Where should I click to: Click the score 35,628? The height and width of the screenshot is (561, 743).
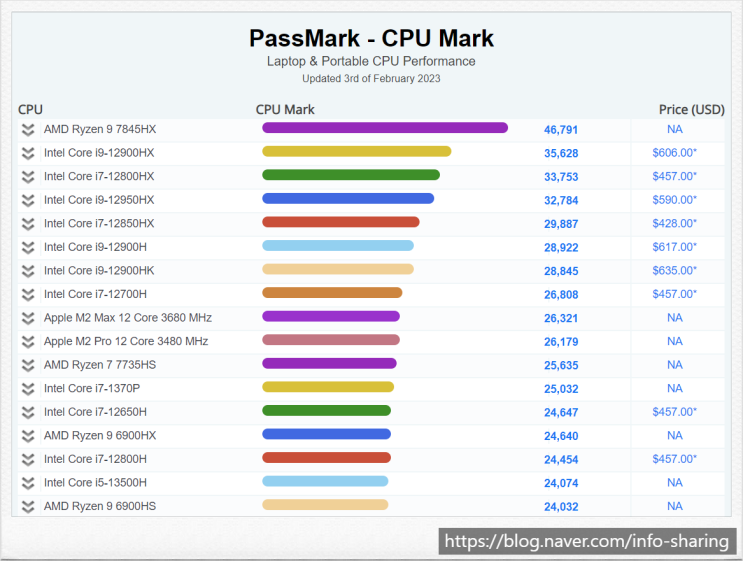(561, 154)
